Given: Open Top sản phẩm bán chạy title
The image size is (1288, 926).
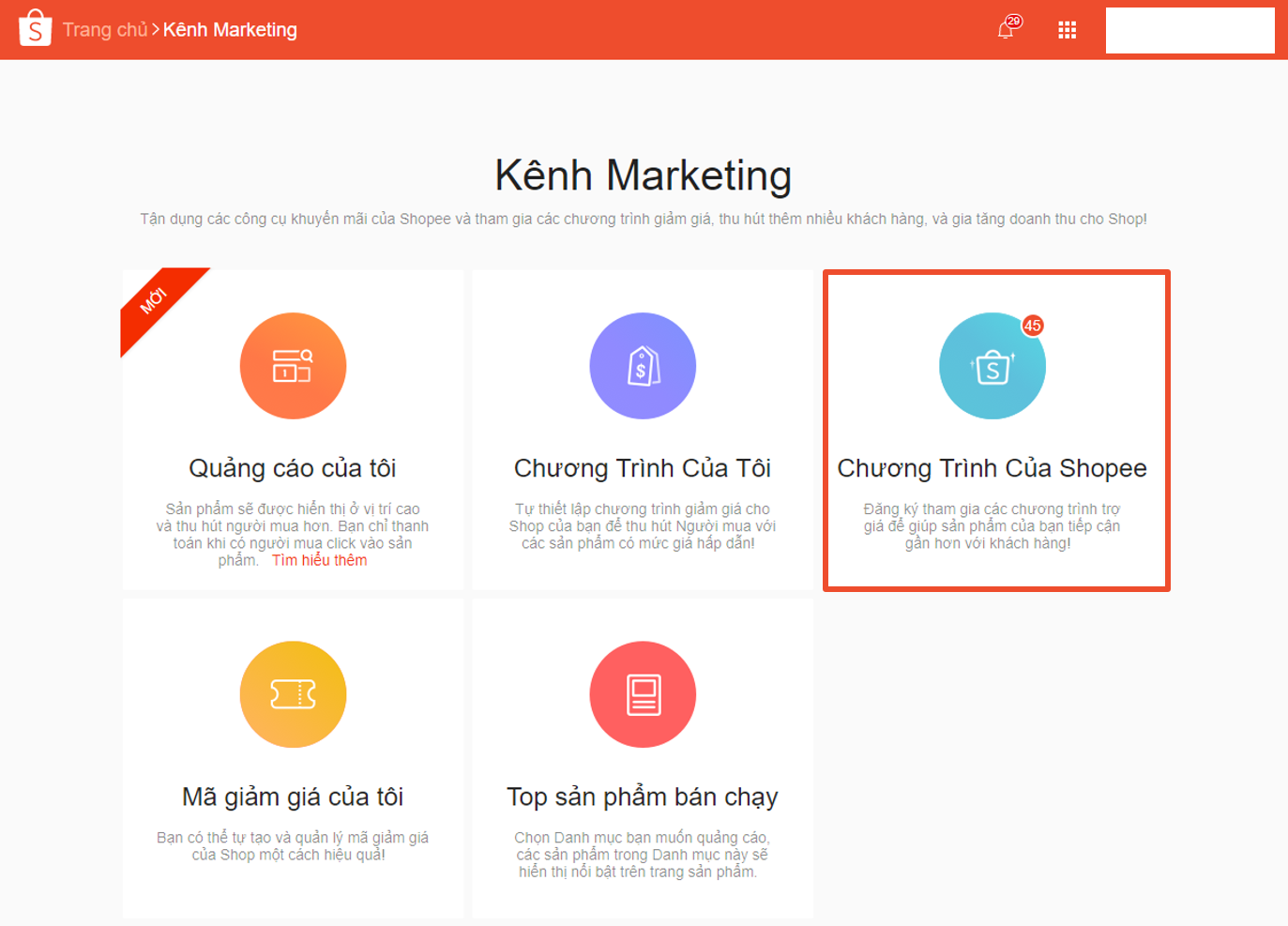Looking at the screenshot, I should [x=643, y=797].
